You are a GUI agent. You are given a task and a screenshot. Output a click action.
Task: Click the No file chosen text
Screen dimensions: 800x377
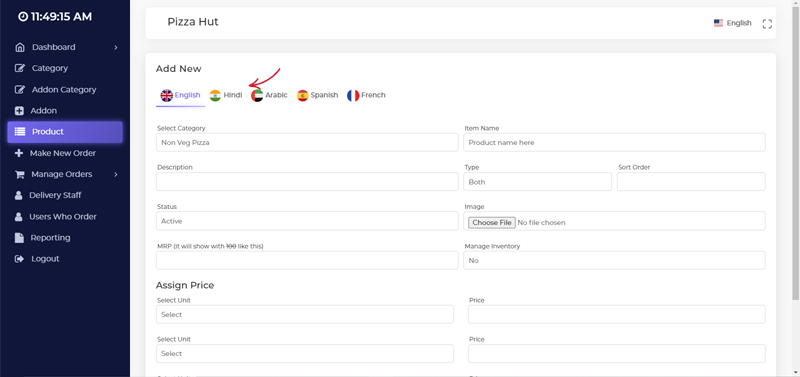pyautogui.click(x=541, y=222)
